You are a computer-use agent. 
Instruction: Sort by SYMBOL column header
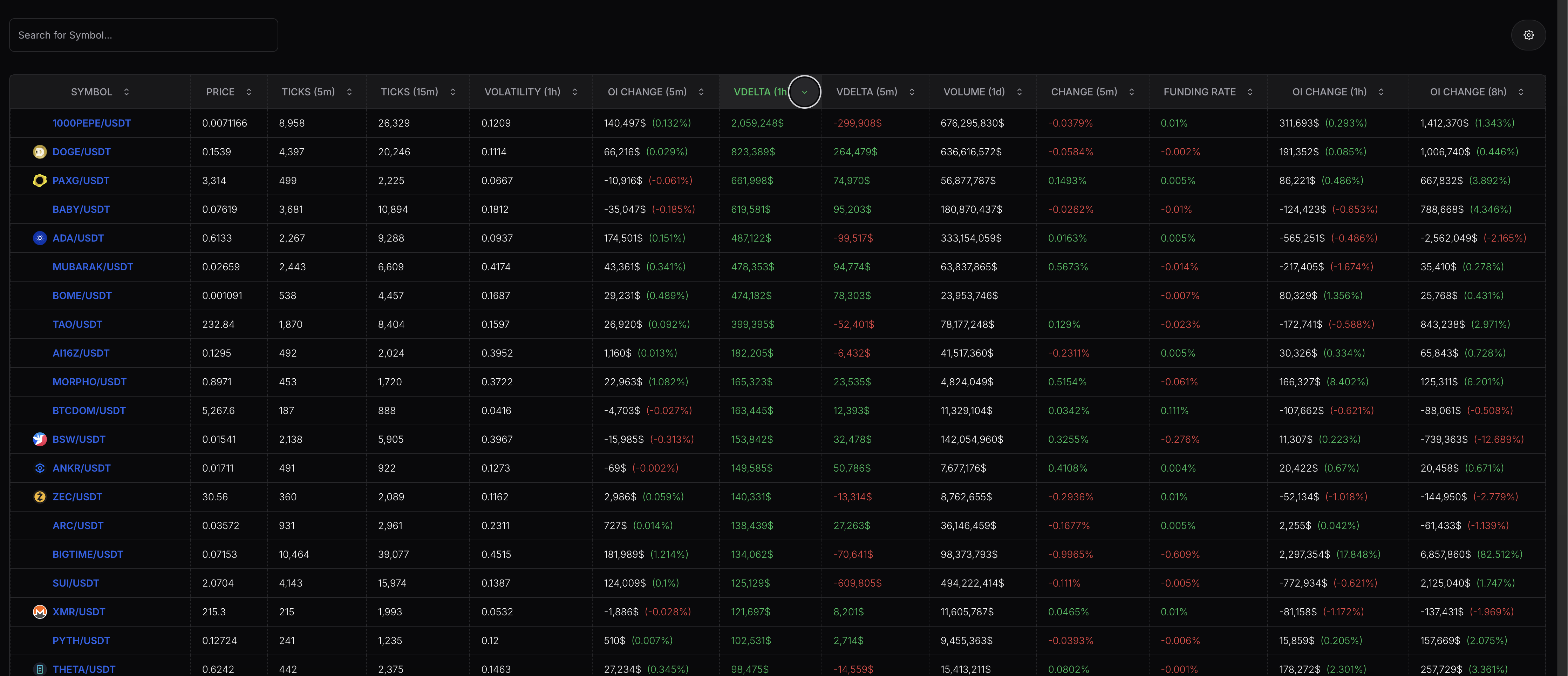click(x=91, y=92)
